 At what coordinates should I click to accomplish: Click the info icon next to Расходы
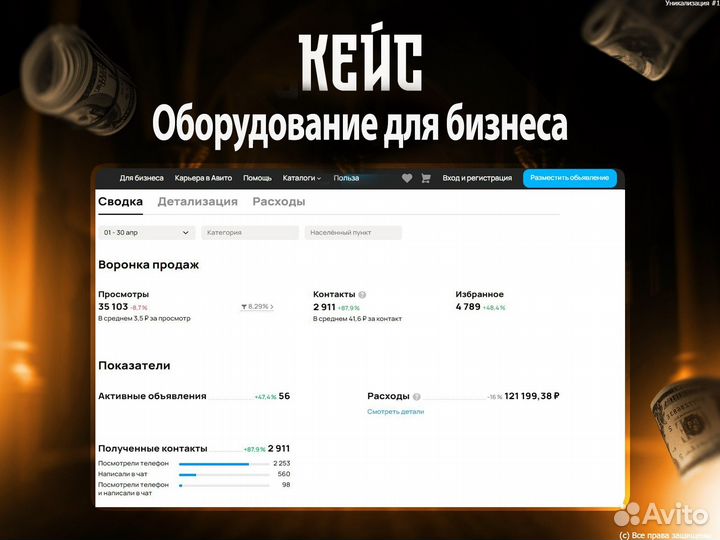click(416, 397)
